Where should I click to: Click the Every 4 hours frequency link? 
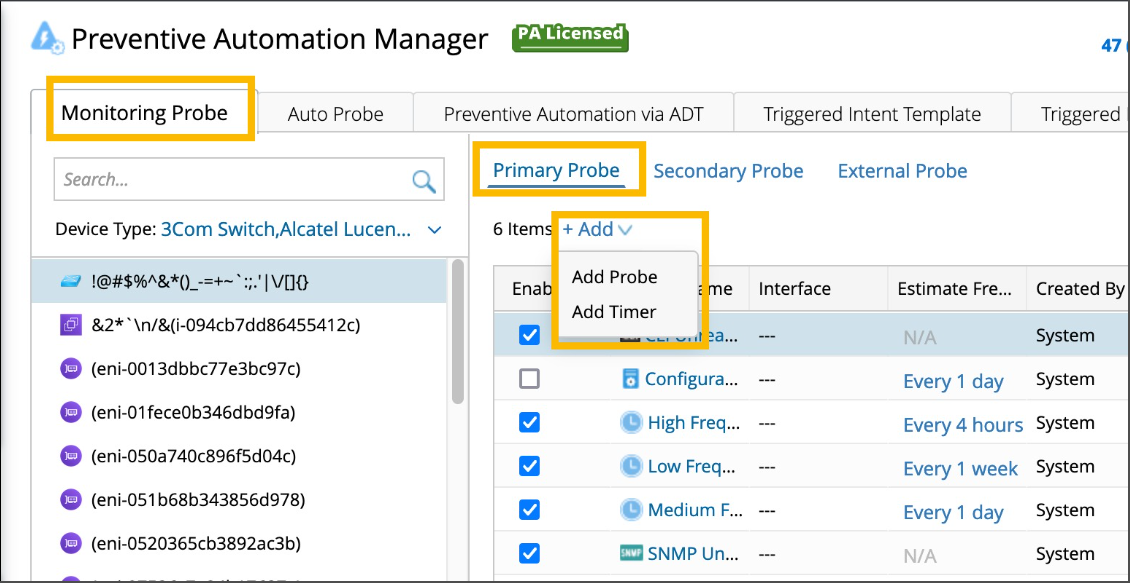(962, 425)
